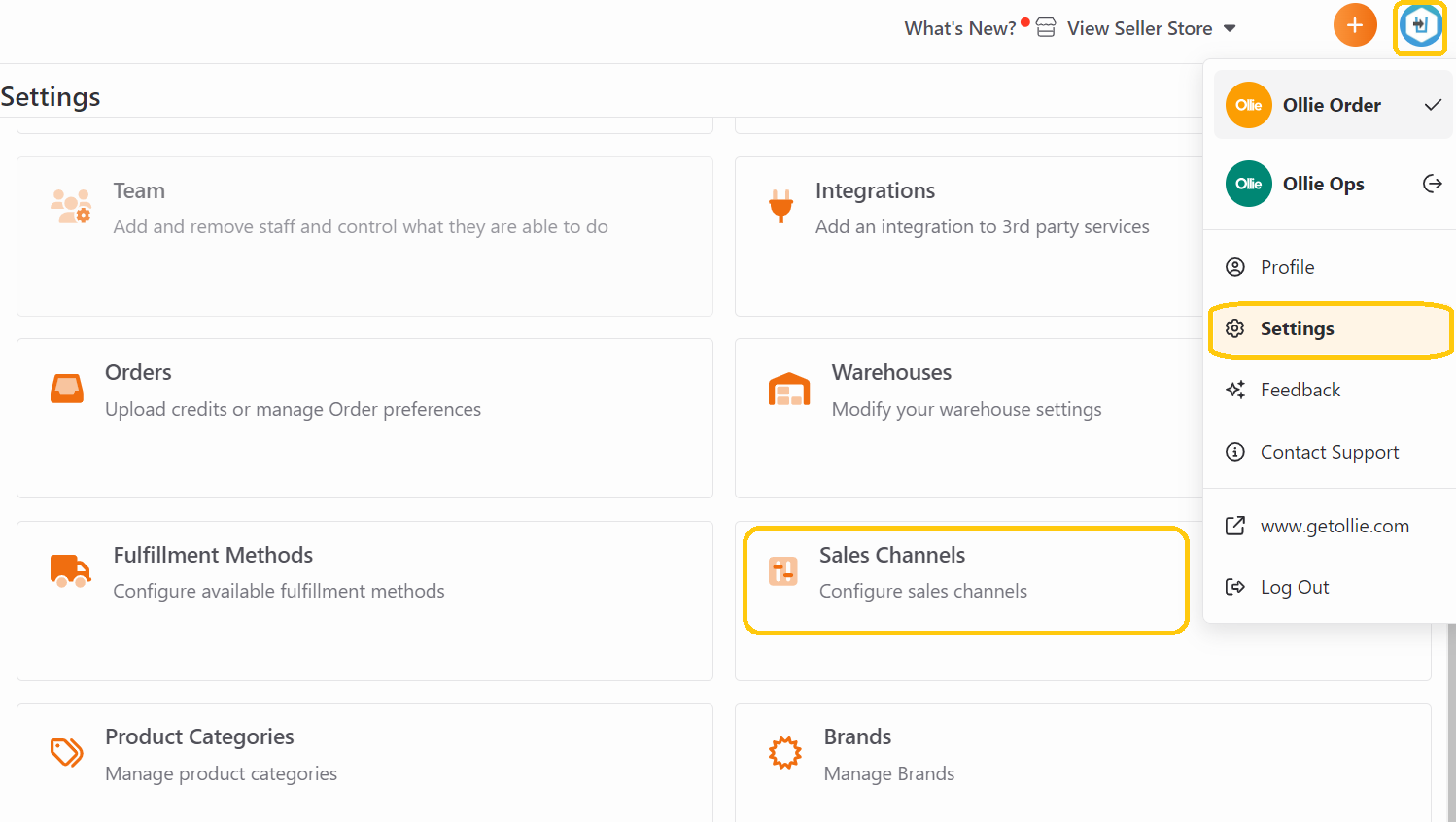Click the orange plus add button
This screenshot has width=1456, height=822.
point(1355,25)
